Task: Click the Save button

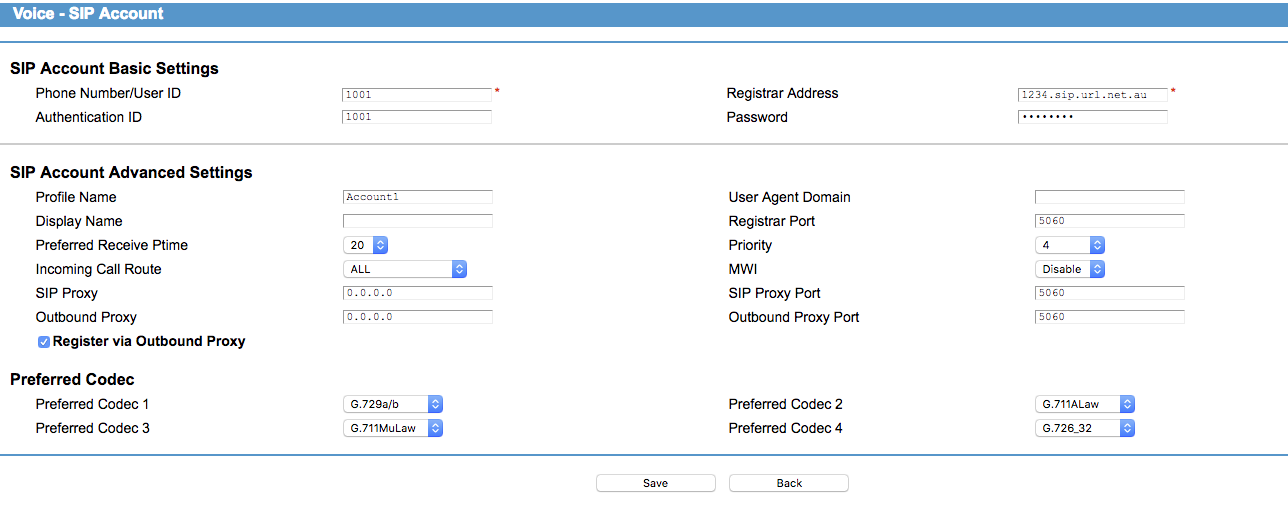Action: (655, 483)
